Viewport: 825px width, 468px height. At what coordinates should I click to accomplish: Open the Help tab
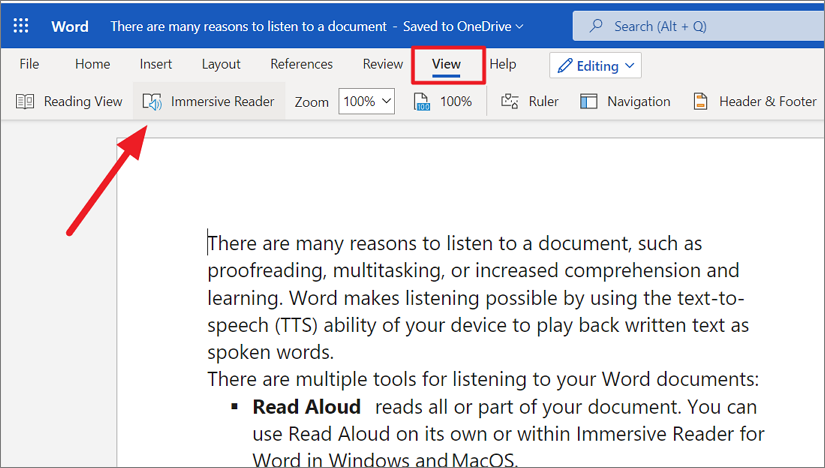[502, 64]
